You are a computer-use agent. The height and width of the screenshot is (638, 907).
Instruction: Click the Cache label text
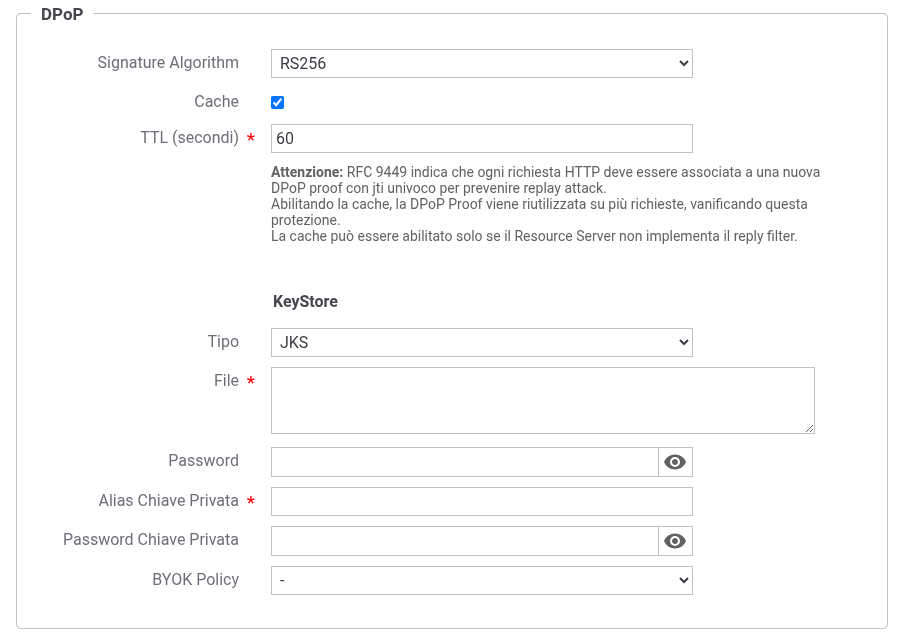(216, 102)
